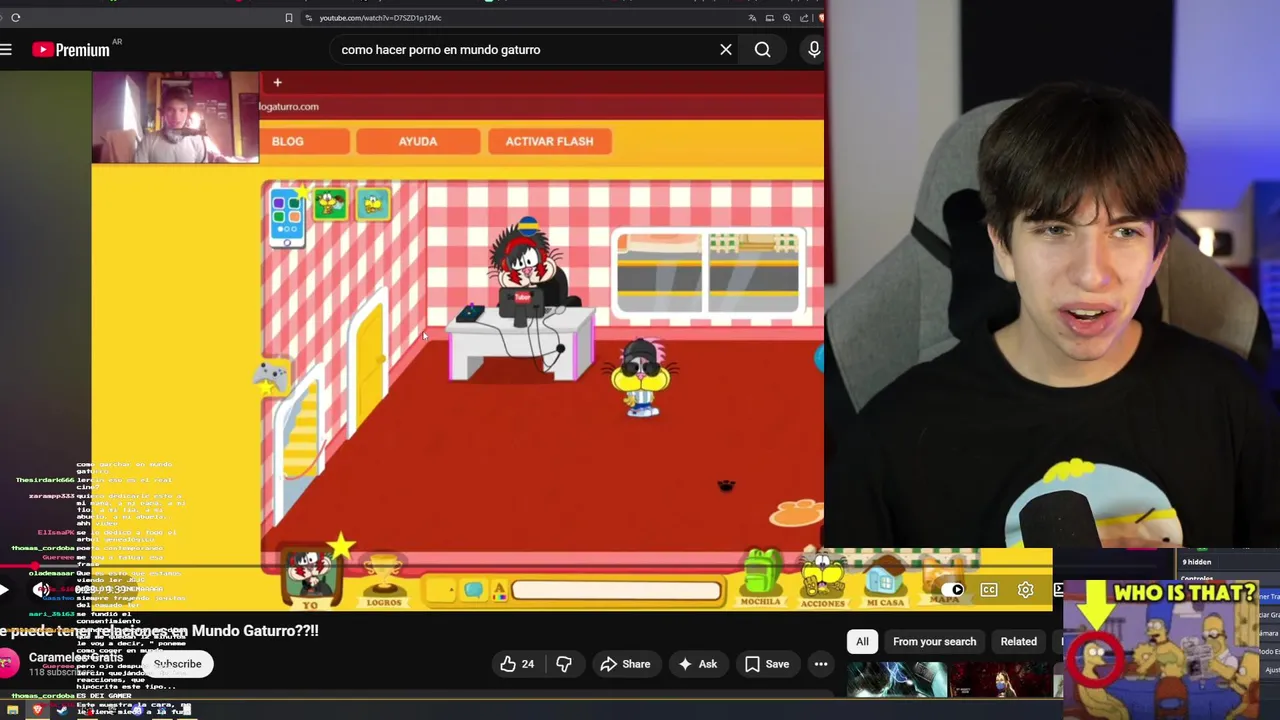Dislike the video
The image size is (1280, 720).
(x=564, y=664)
